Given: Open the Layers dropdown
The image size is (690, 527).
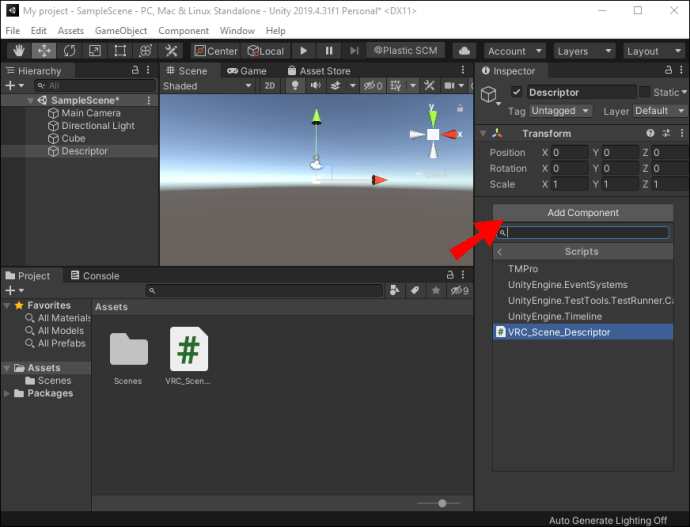Looking at the screenshot, I should pos(584,51).
